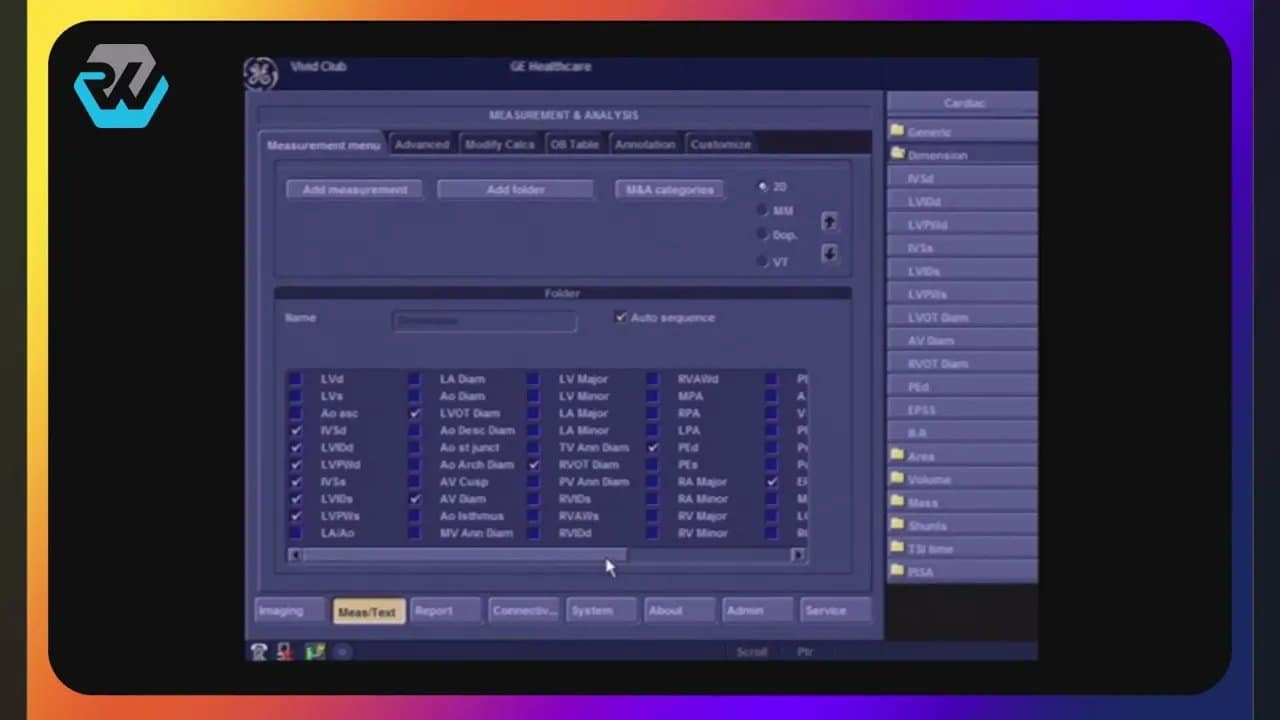Open the M&A categories button
This screenshot has height=720, width=1280.
pyautogui.click(x=668, y=189)
